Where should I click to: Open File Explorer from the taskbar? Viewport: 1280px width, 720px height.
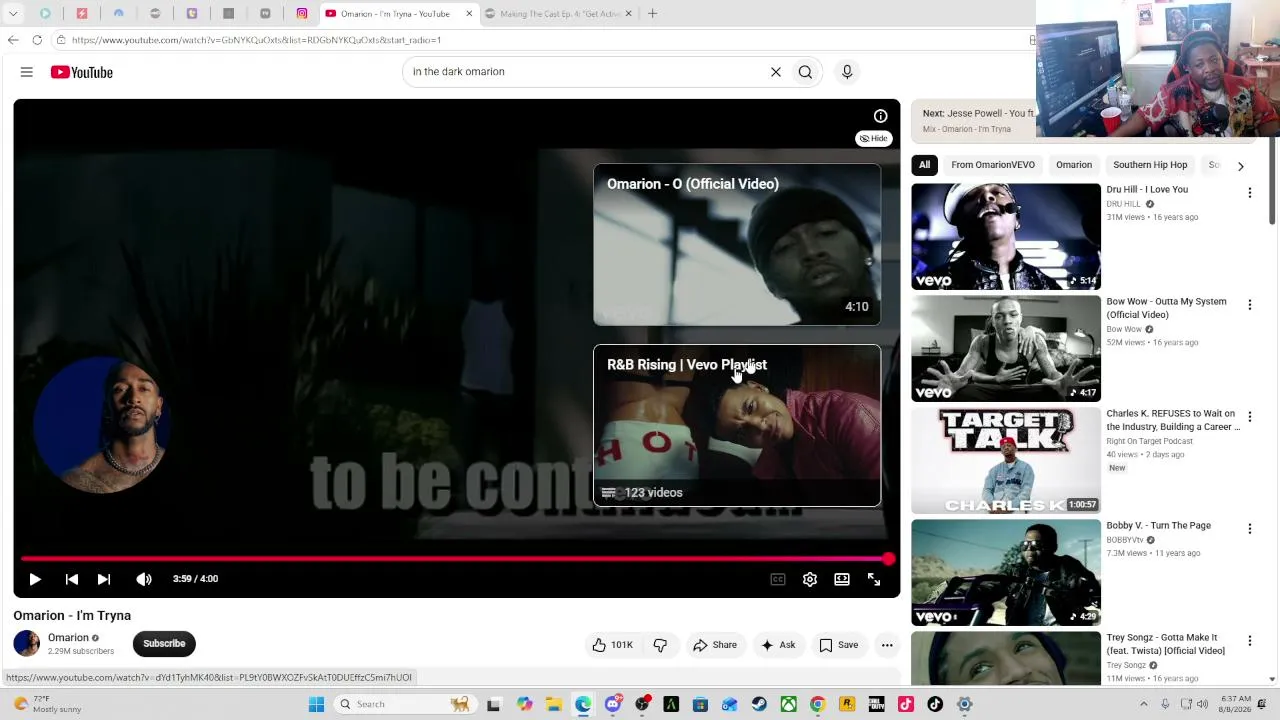coord(554,704)
